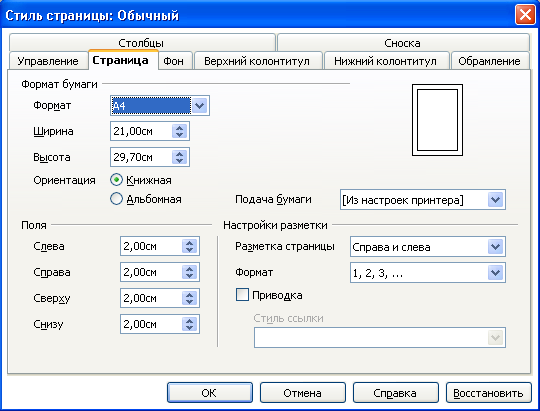
Task: Click into the Ширина width field
Action: pos(142,131)
